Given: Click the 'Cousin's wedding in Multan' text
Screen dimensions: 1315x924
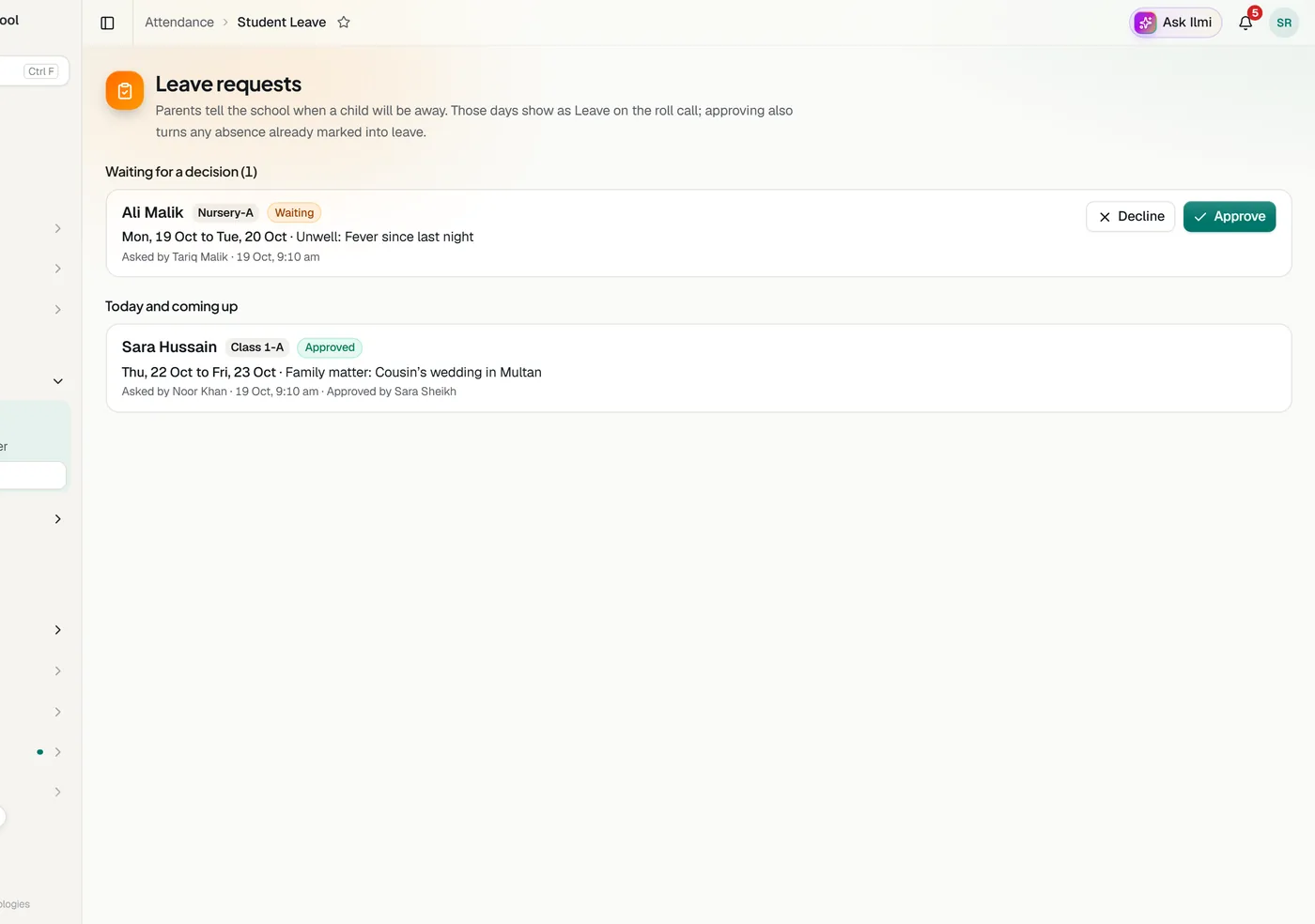Looking at the screenshot, I should click(x=458, y=372).
